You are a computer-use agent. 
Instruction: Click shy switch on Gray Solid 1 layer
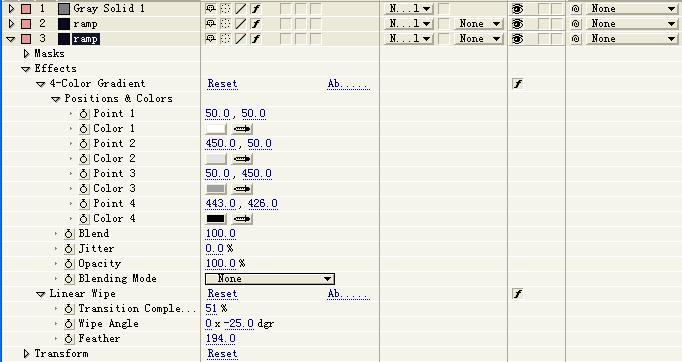point(211,9)
